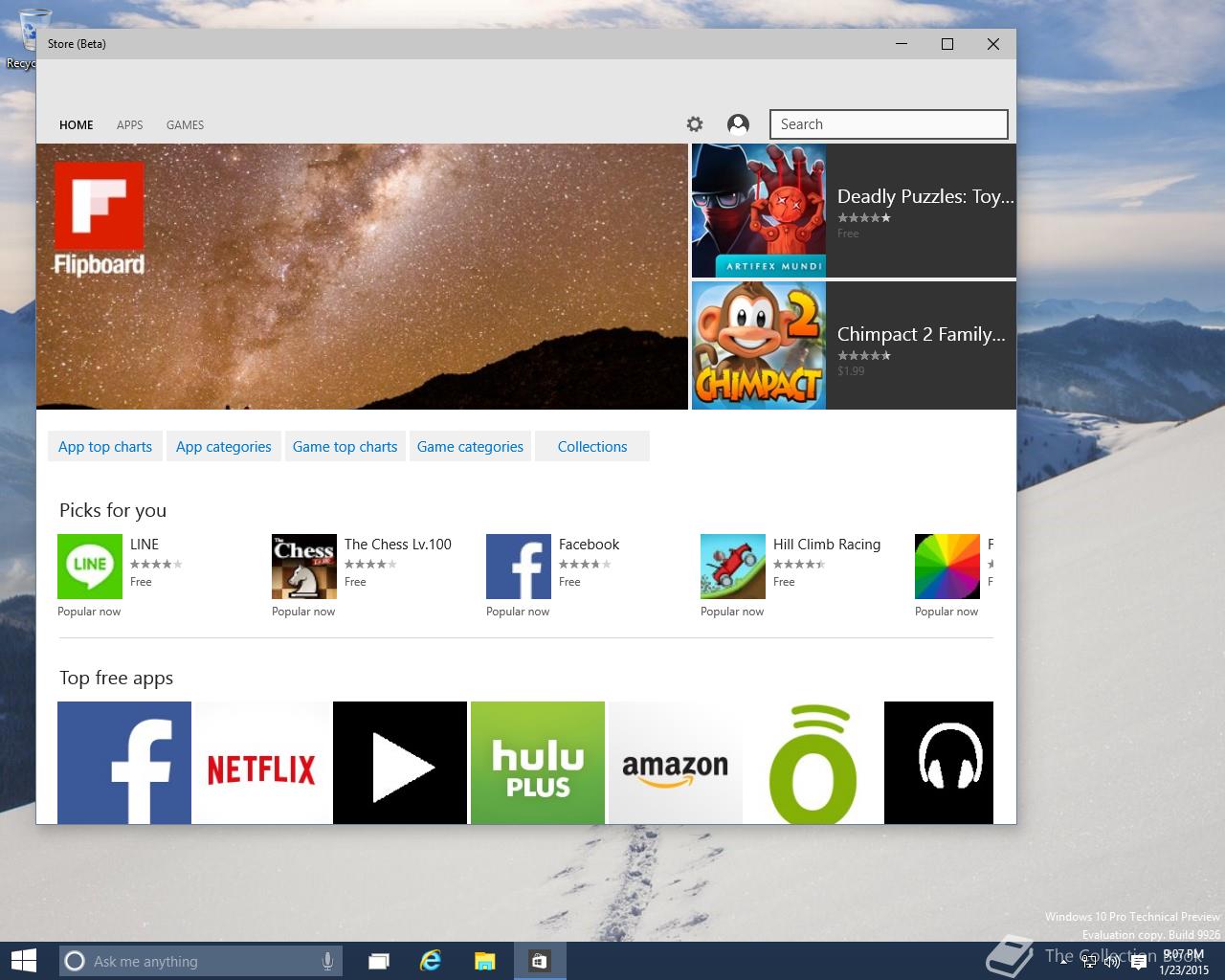Open the Windows Start button
The width and height of the screenshot is (1225, 980).
tap(23, 961)
